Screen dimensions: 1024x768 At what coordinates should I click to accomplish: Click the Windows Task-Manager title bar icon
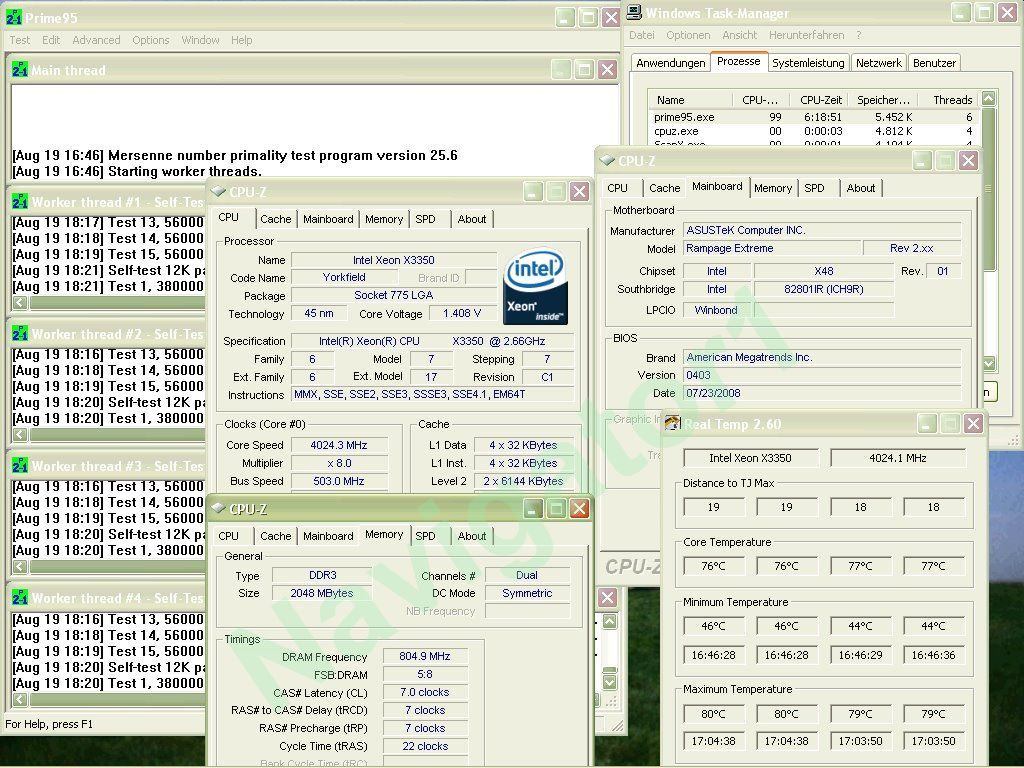point(633,12)
